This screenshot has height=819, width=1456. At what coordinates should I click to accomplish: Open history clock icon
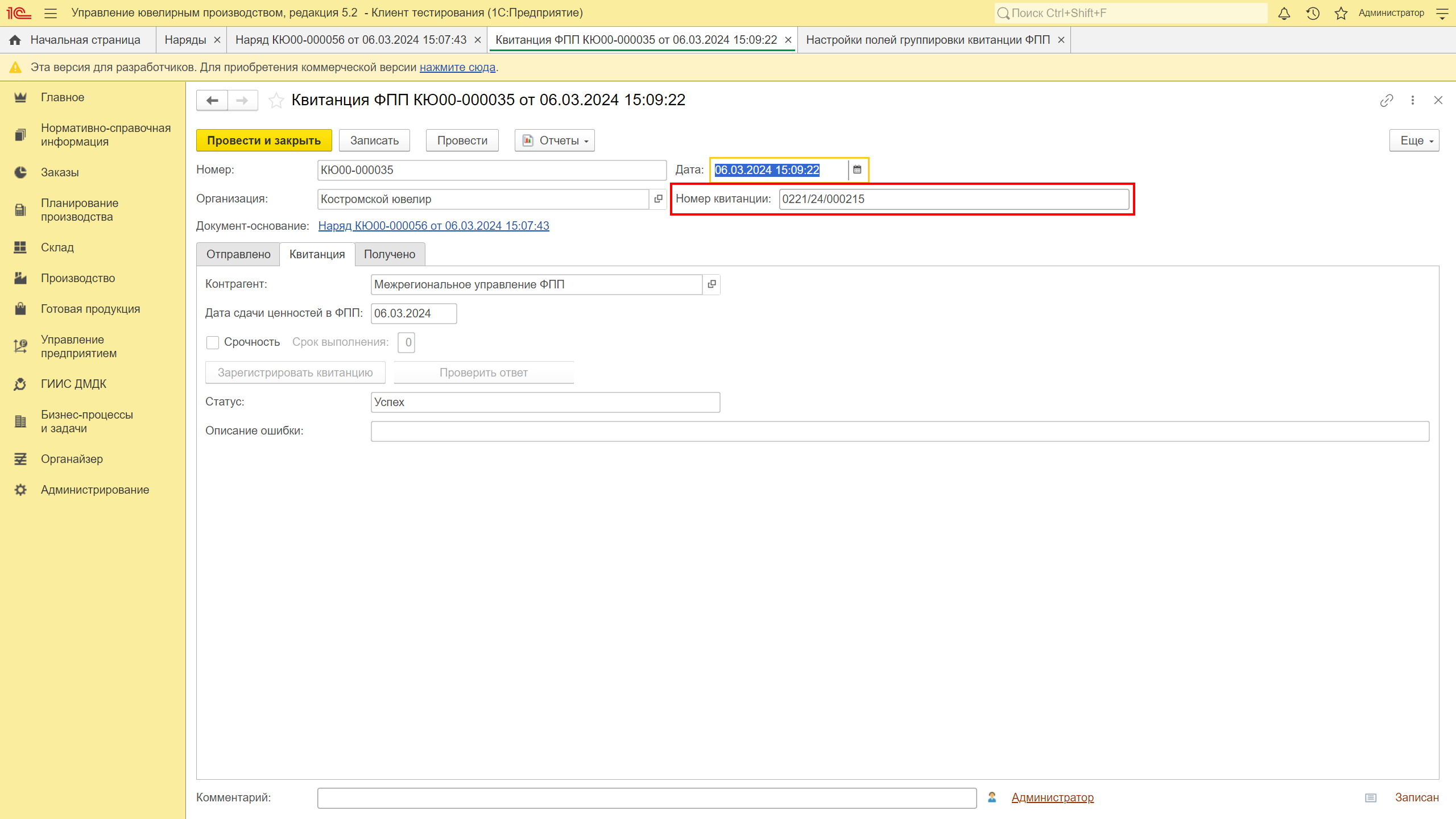pos(1313,13)
